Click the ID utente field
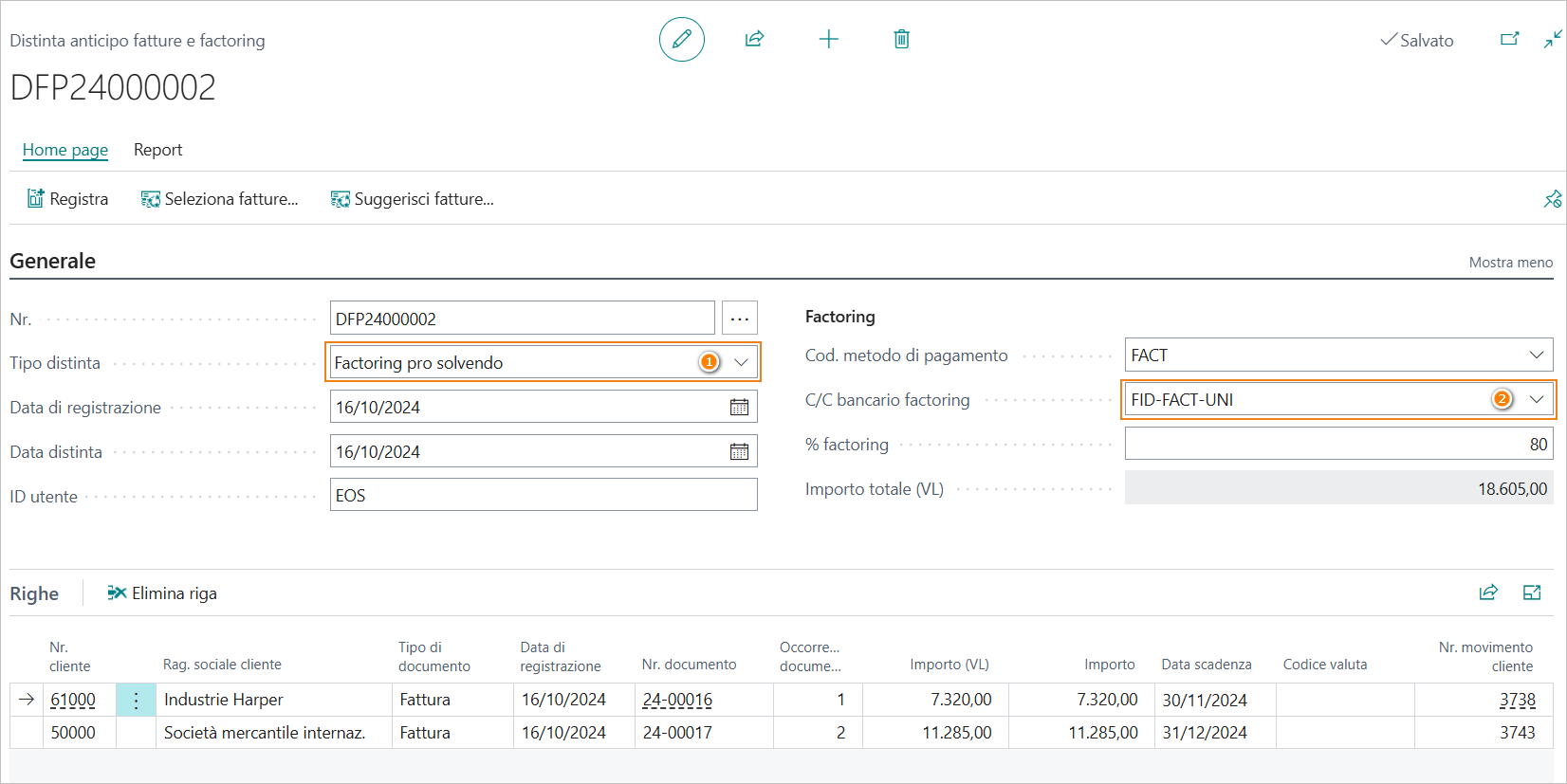The height and width of the screenshot is (784, 1567). pos(544,495)
